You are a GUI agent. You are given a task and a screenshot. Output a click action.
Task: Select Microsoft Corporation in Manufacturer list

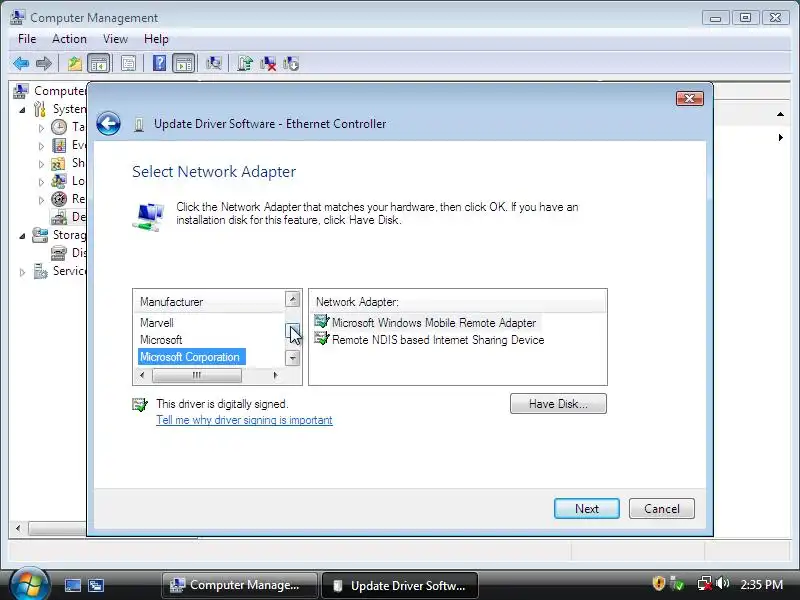192,357
